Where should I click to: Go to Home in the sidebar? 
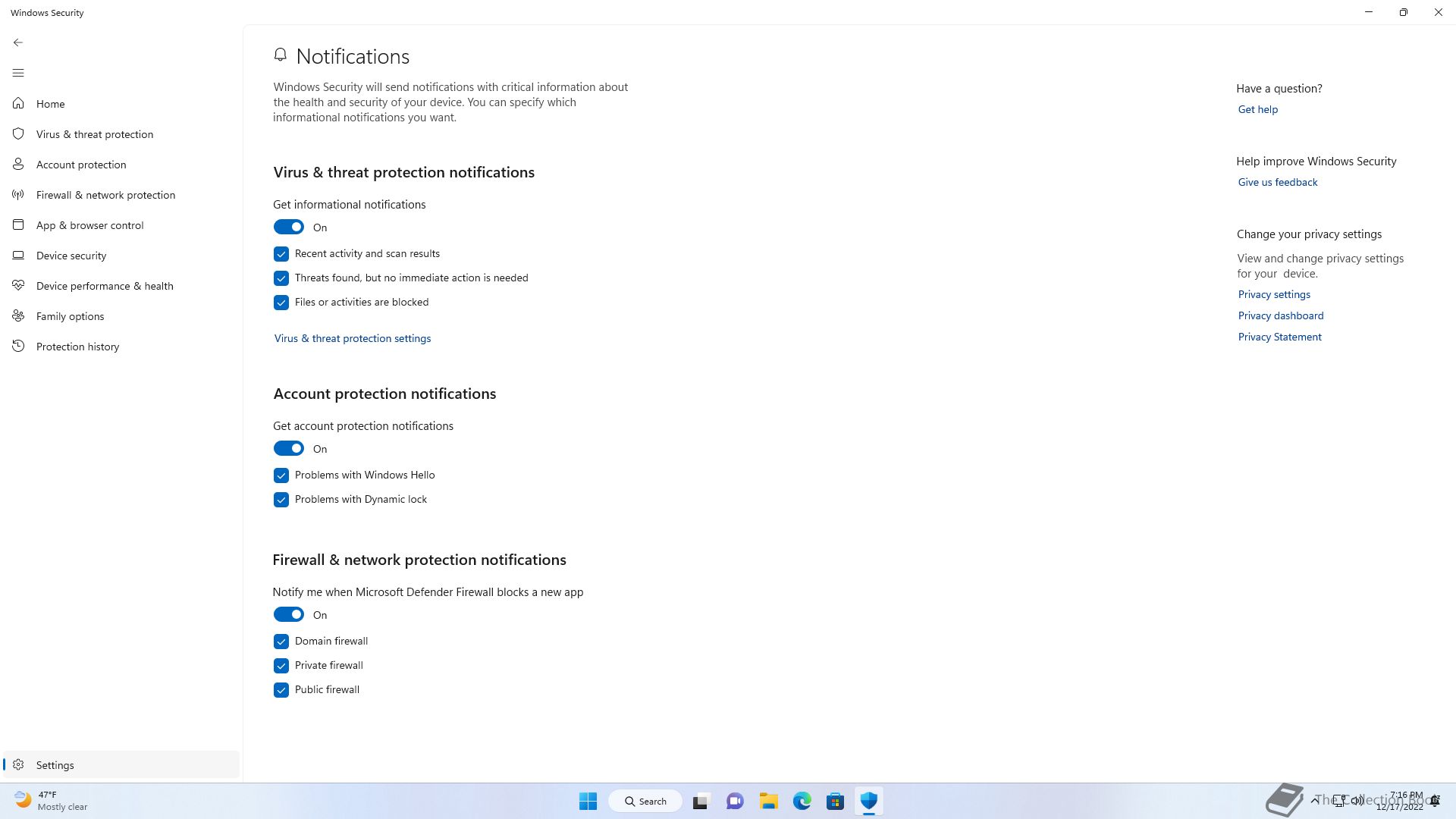121,104
